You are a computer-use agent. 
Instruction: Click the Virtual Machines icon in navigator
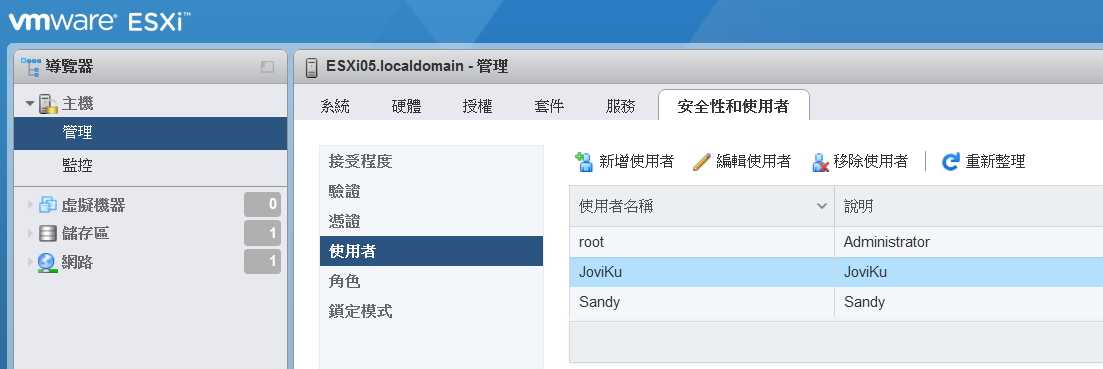coord(48,205)
